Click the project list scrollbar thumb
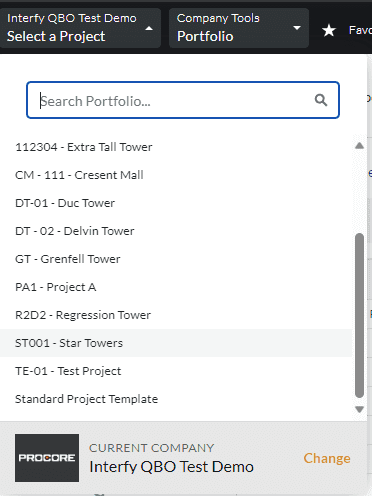 [359, 315]
